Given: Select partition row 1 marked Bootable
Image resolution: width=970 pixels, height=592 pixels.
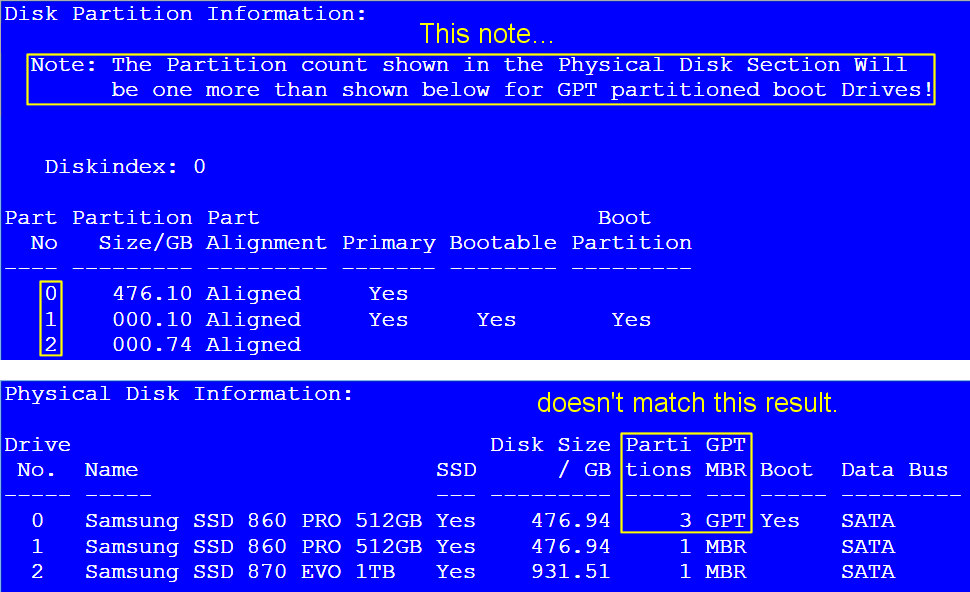Looking at the screenshot, I should (x=51, y=319).
